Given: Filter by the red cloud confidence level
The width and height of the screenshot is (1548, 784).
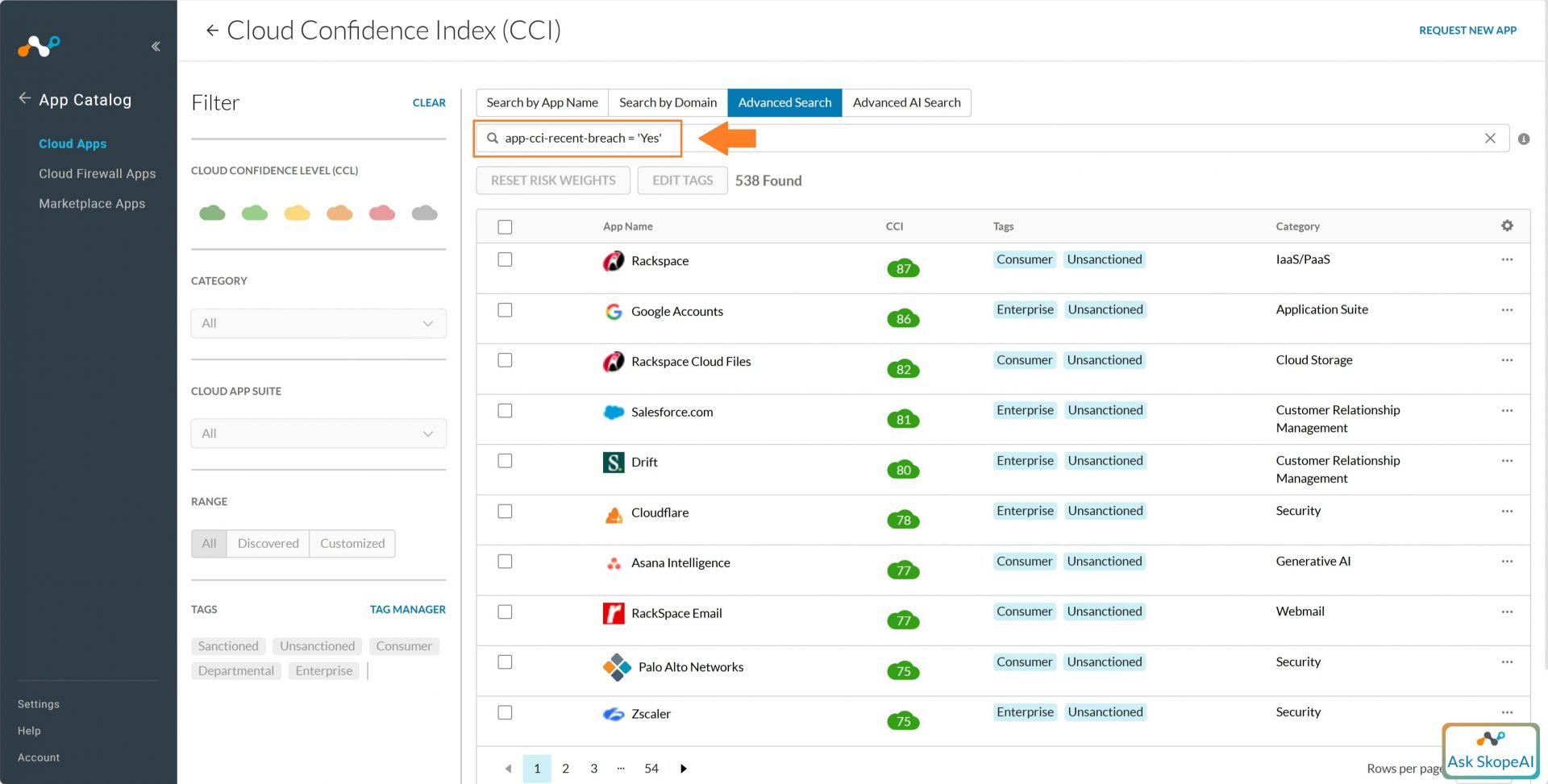Looking at the screenshot, I should click(x=382, y=213).
